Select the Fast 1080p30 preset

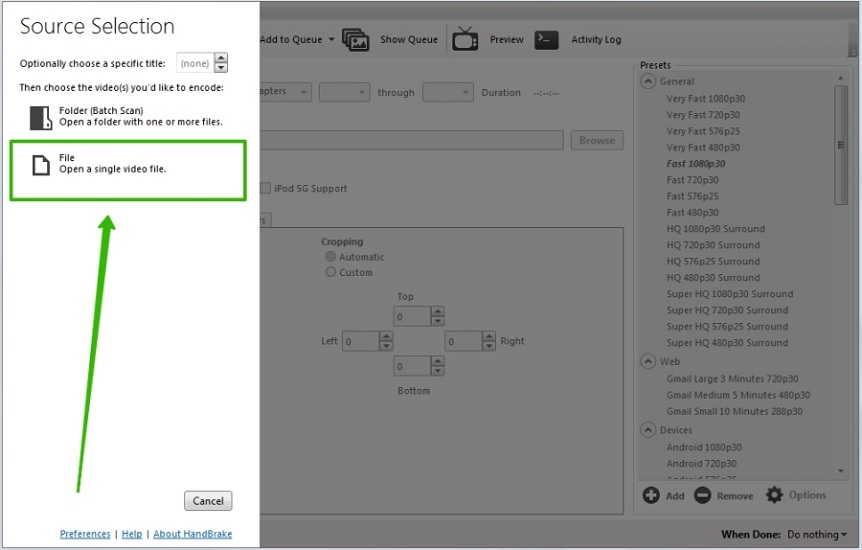(696, 164)
